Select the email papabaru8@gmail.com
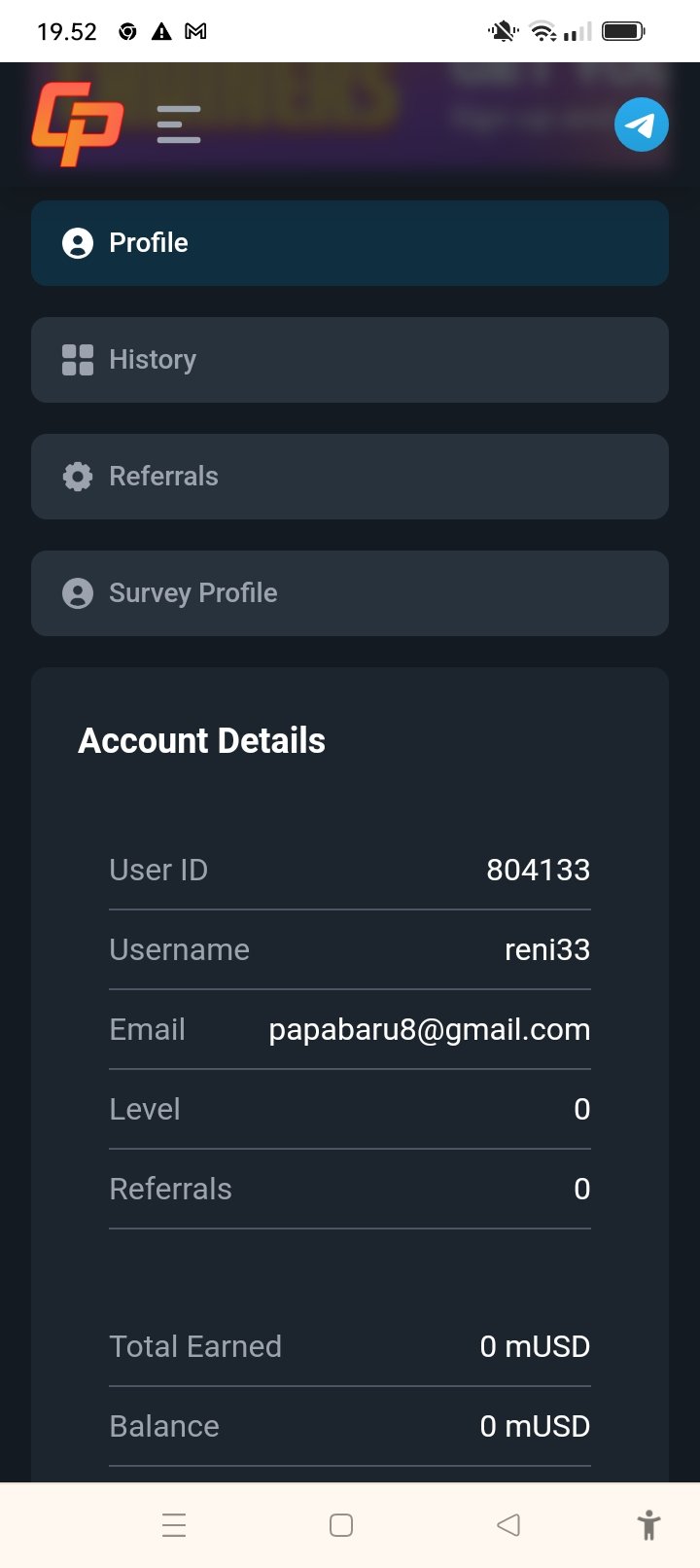This screenshot has width=700, height=1568. [x=429, y=1029]
